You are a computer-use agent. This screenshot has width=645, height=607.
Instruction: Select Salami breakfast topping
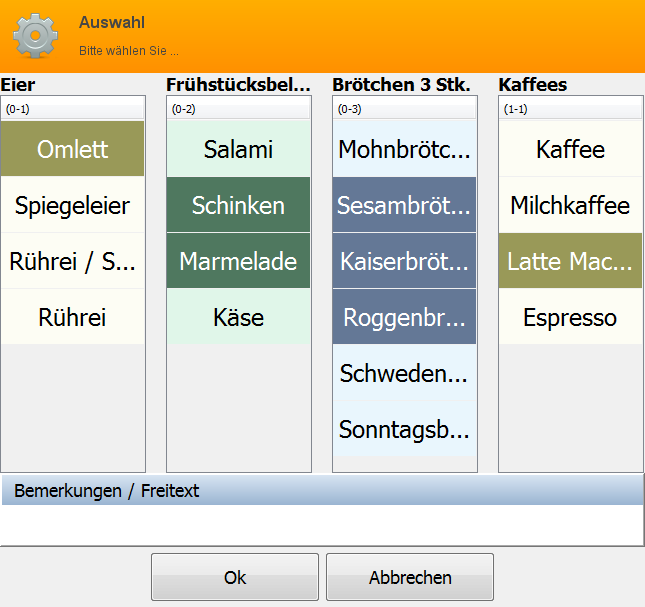tap(238, 150)
